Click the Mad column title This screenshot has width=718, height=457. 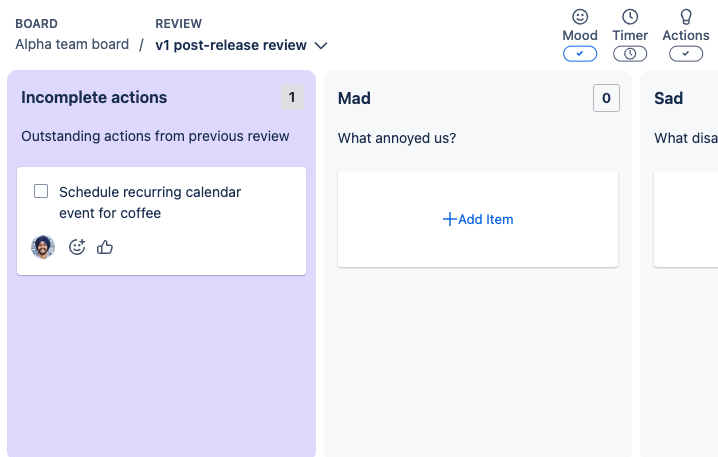tap(354, 98)
